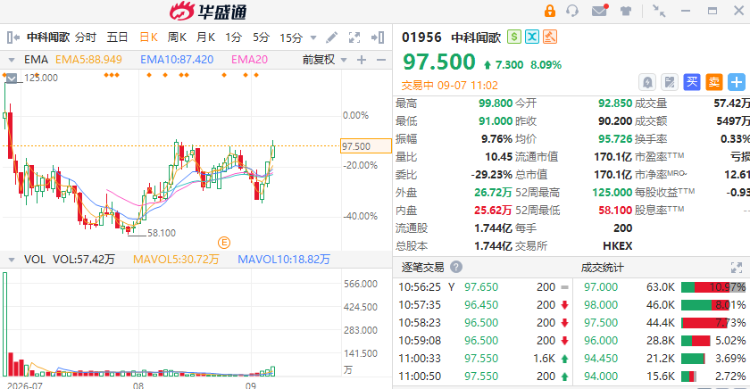Viewport: 750px width, 389px height.
Task: Click the orange 卖 sell button
Action: 714,82
